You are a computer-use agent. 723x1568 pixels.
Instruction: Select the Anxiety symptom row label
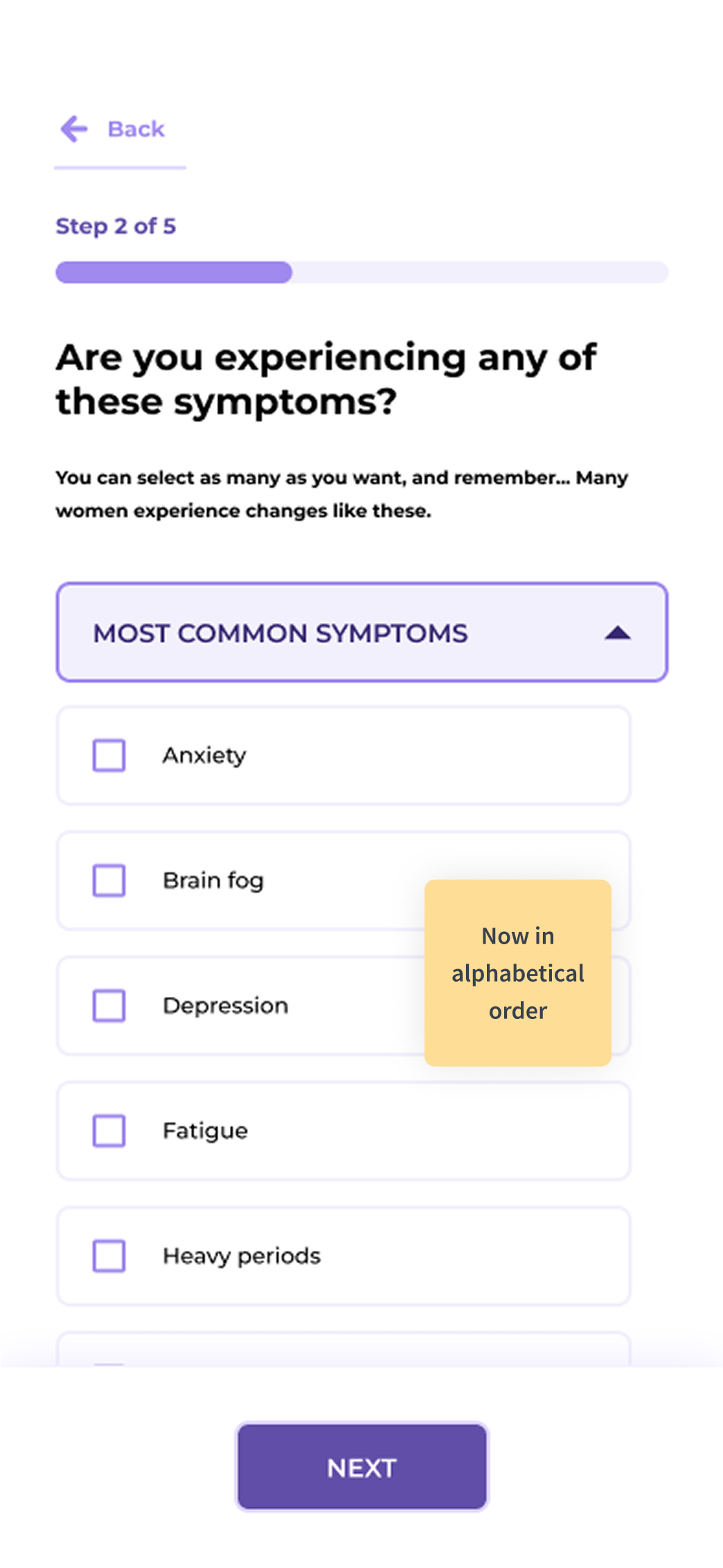tap(204, 756)
